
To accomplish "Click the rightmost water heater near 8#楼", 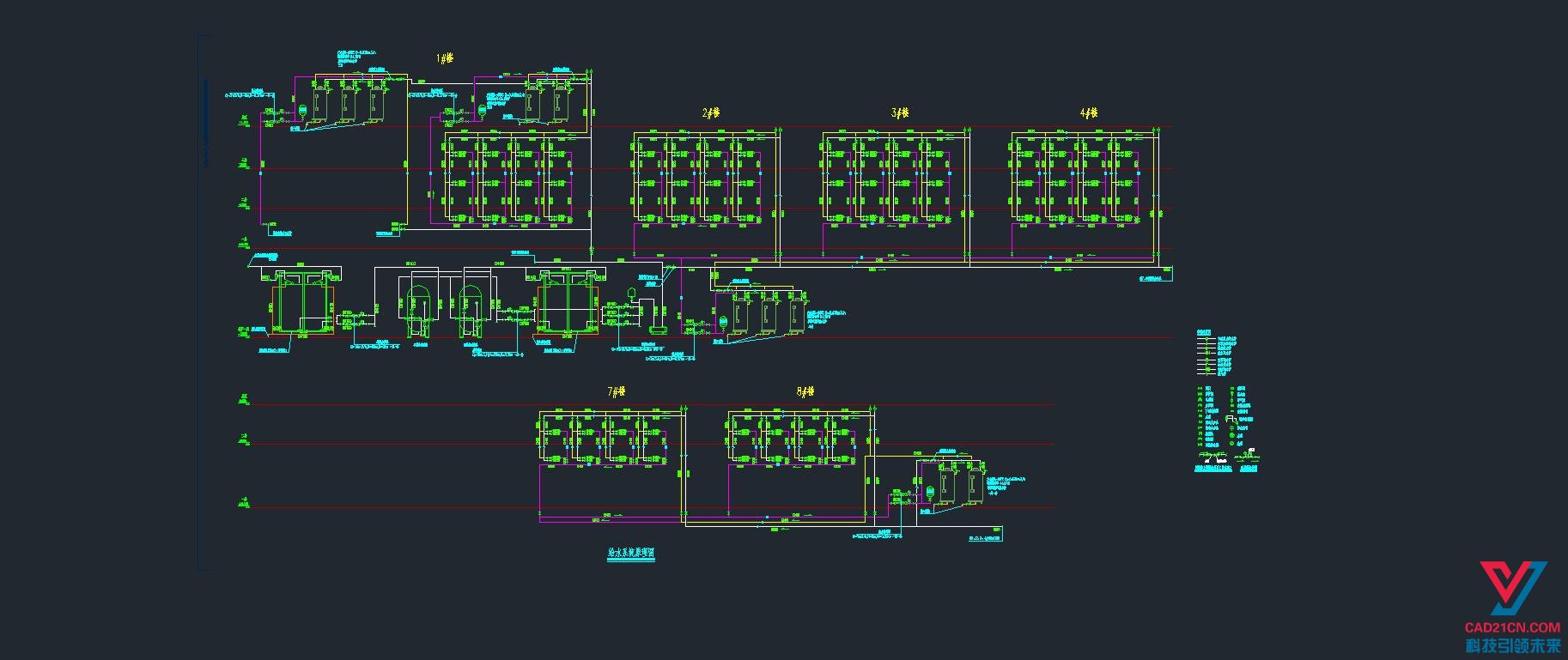I will point(975,486).
